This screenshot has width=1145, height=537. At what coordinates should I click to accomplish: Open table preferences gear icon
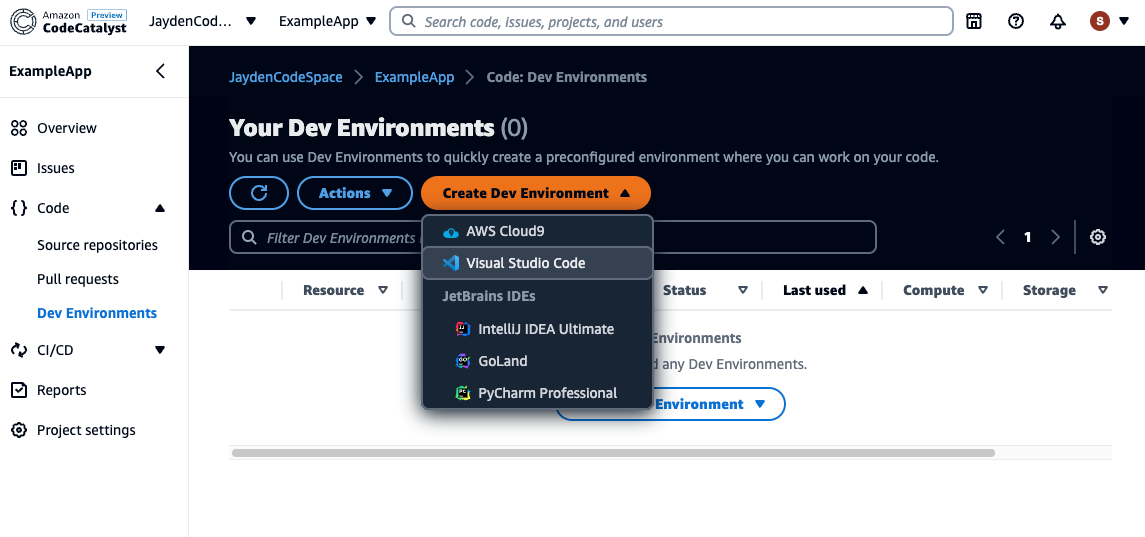(1098, 237)
